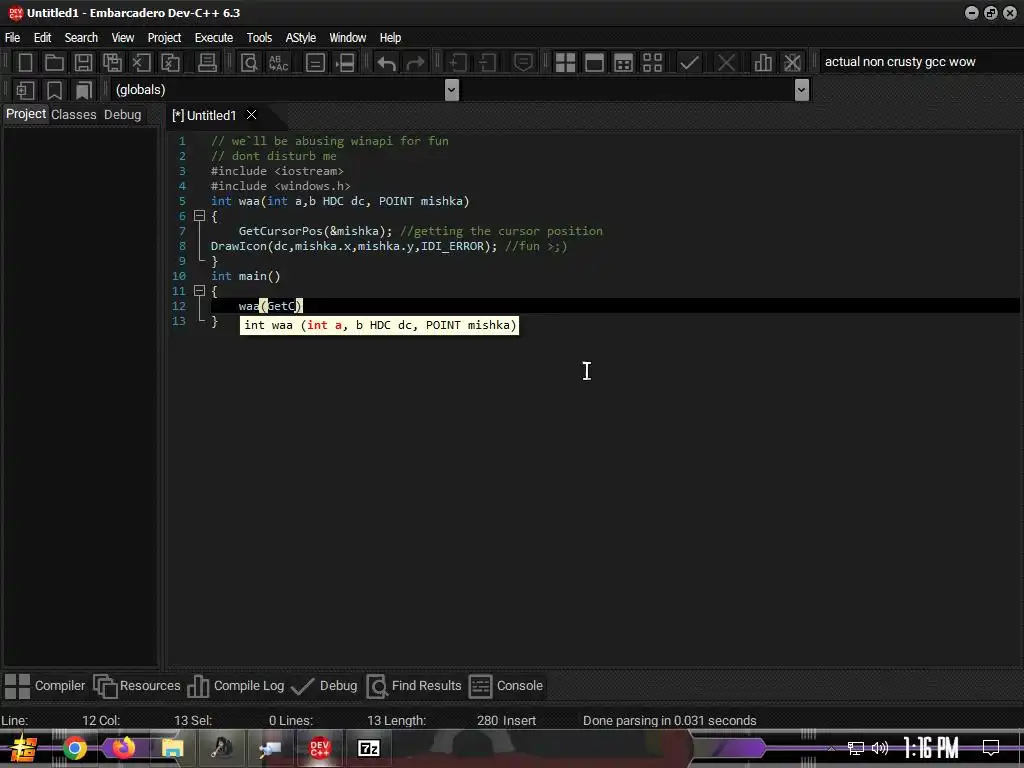Image resolution: width=1024 pixels, height=768 pixels.
Task: Click the Save All files icon
Action: (x=112, y=63)
